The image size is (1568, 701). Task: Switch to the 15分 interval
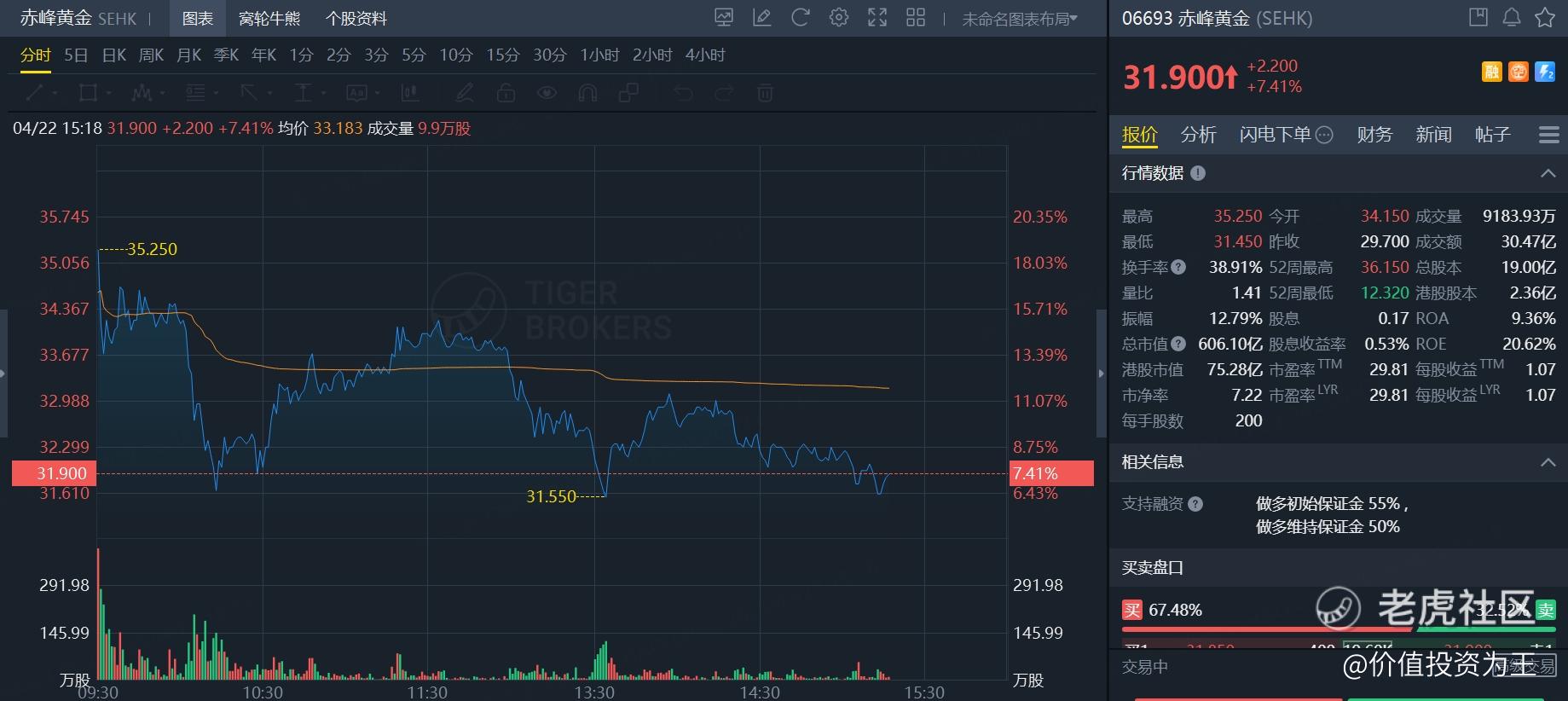(x=503, y=55)
